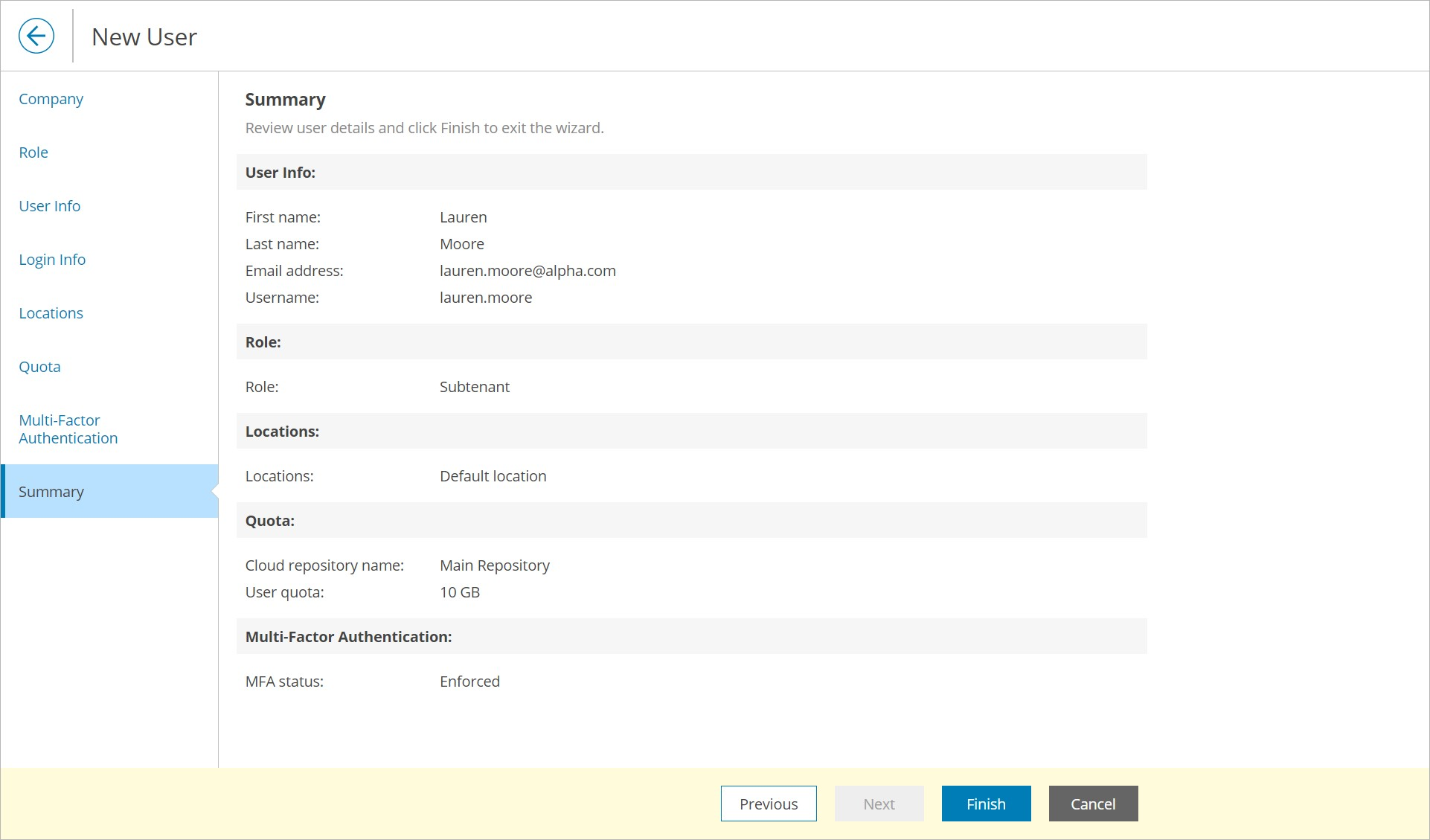Click the User Info section header
This screenshot has height=840, width=1430.
coord(280,173)
